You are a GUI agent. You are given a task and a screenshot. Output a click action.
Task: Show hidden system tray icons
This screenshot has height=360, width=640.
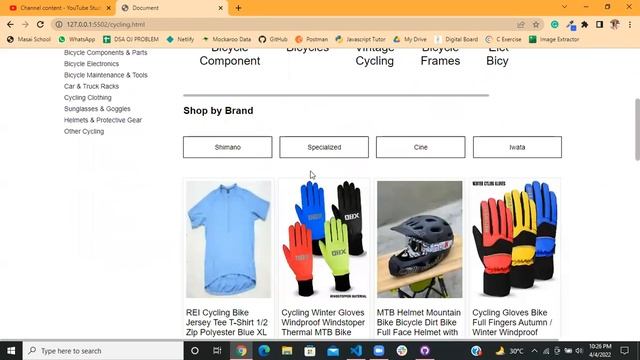(534, 351)
